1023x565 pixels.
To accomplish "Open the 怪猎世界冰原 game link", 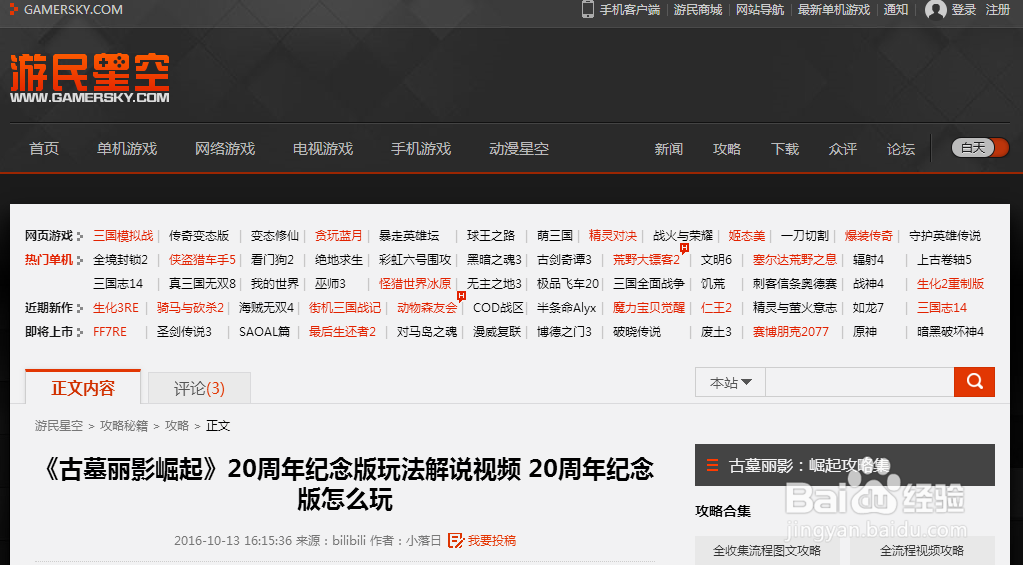I will tap(415, 284).
